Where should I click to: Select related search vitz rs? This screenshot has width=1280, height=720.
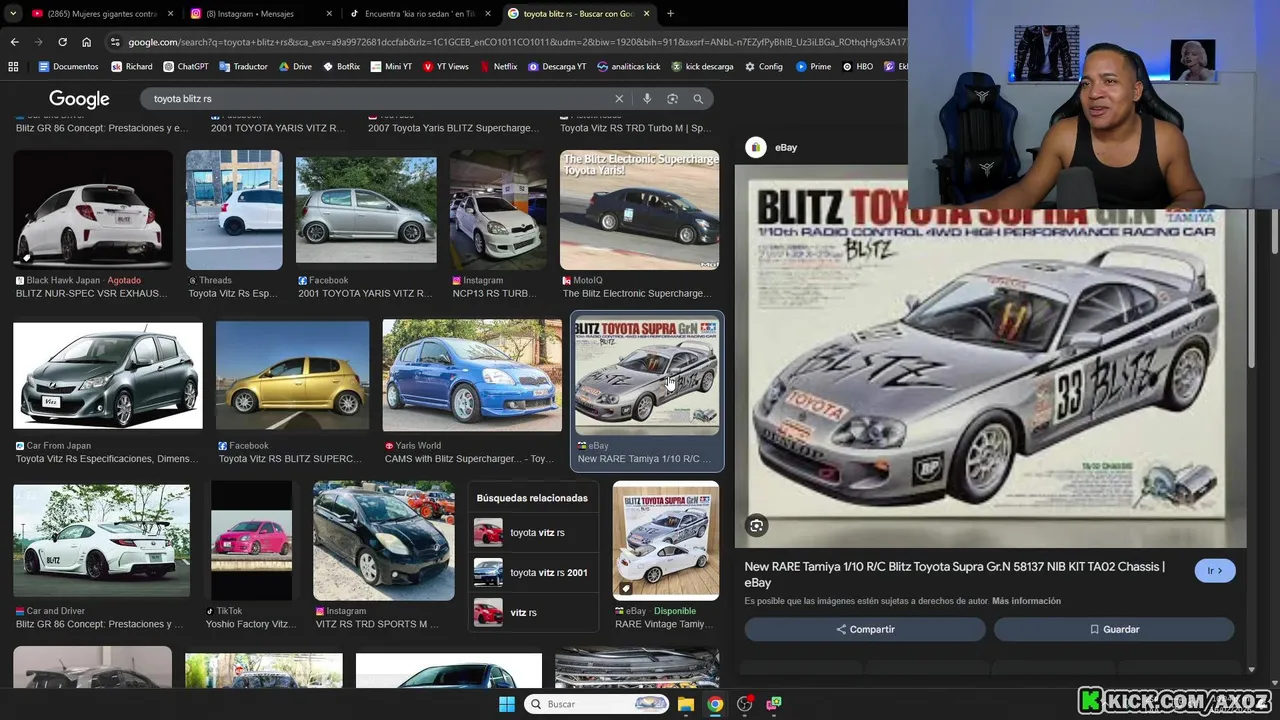533,612
